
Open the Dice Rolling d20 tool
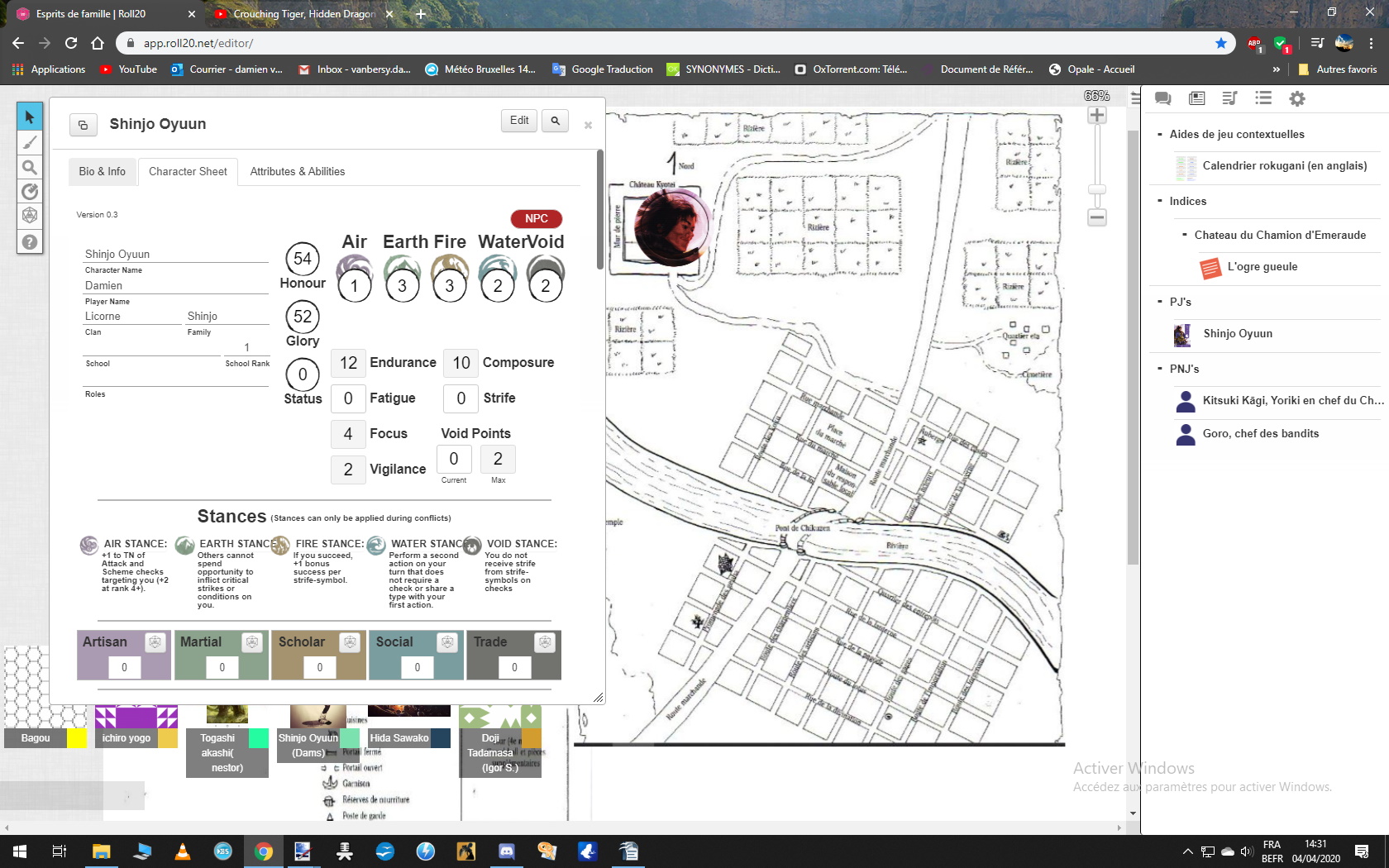tap(30, 216)
